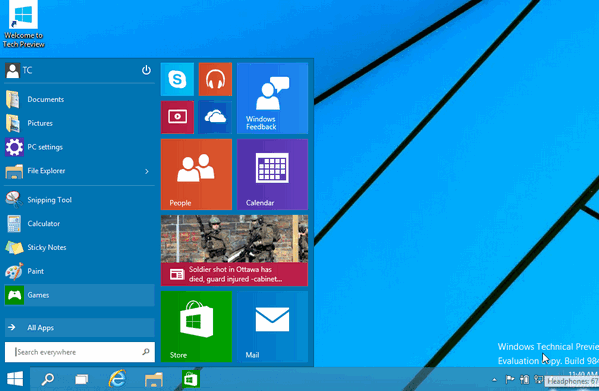This screenshot has height=391, width=599.
Task: Open File Explorer from the taskbar
Action: 154,380
